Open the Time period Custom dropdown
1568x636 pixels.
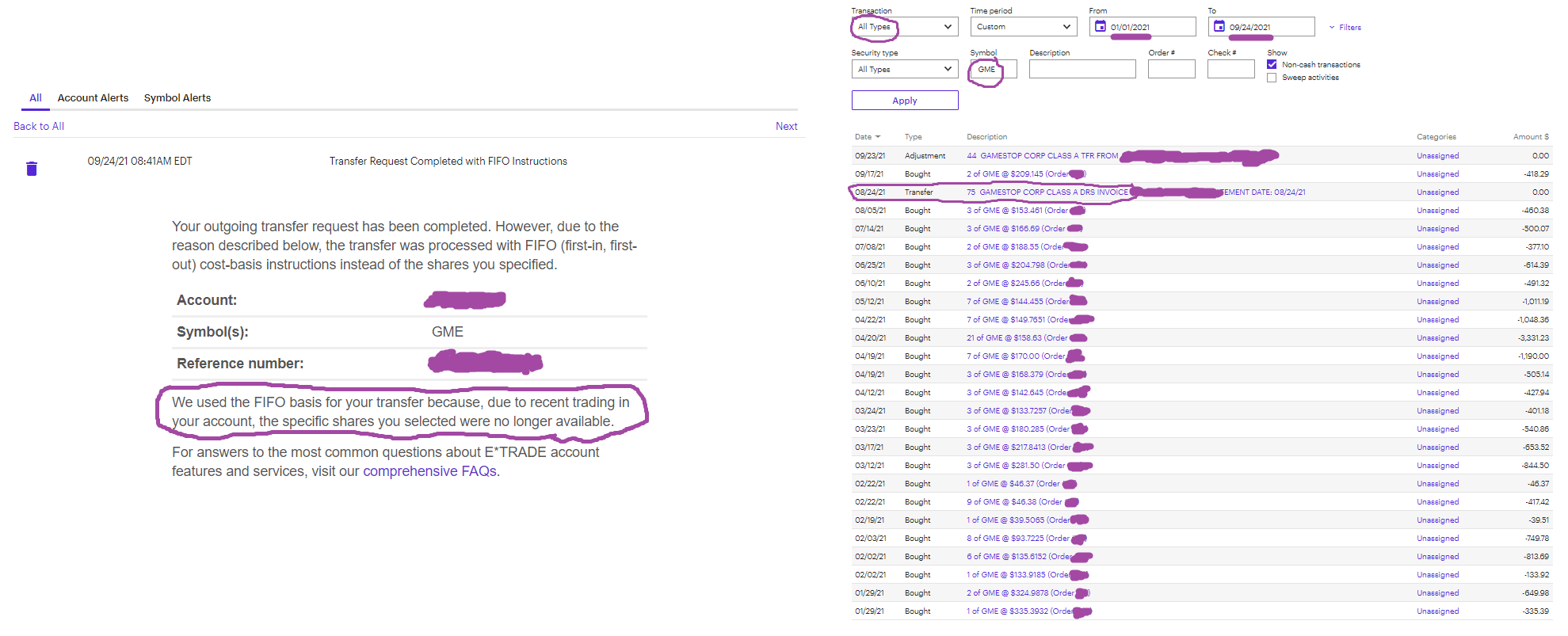[x=1024, y=27]
